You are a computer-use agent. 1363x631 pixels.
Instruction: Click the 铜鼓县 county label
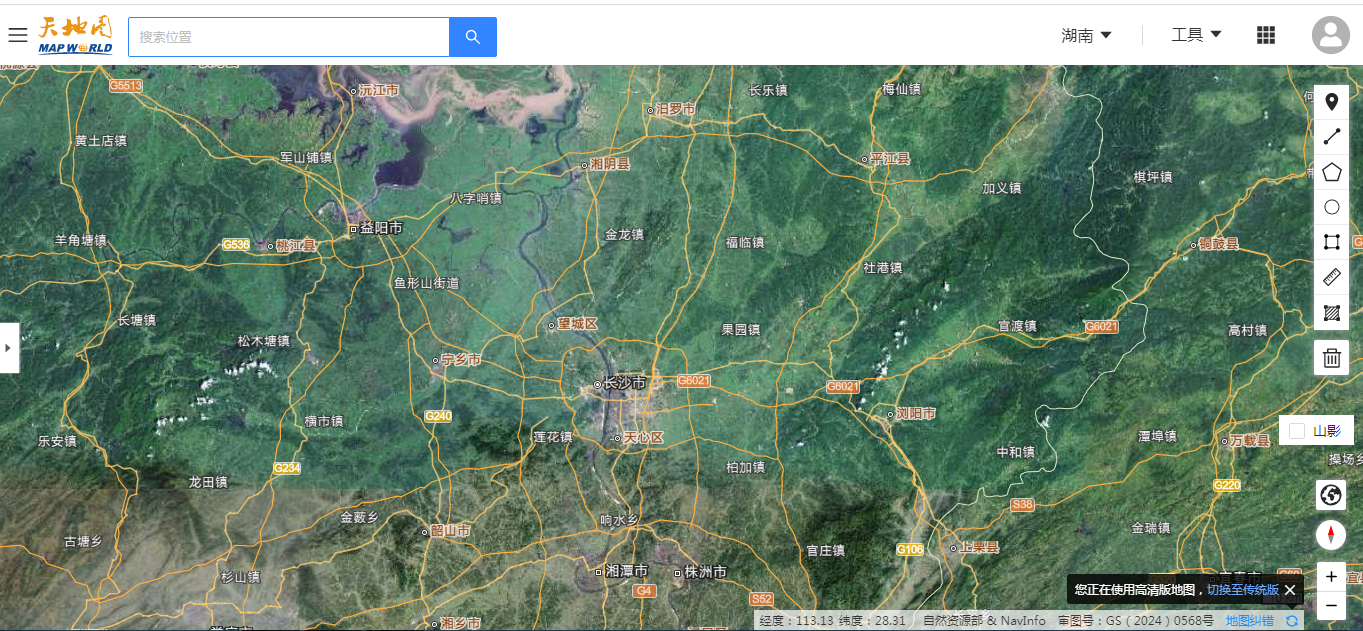tap(1219, 243)
